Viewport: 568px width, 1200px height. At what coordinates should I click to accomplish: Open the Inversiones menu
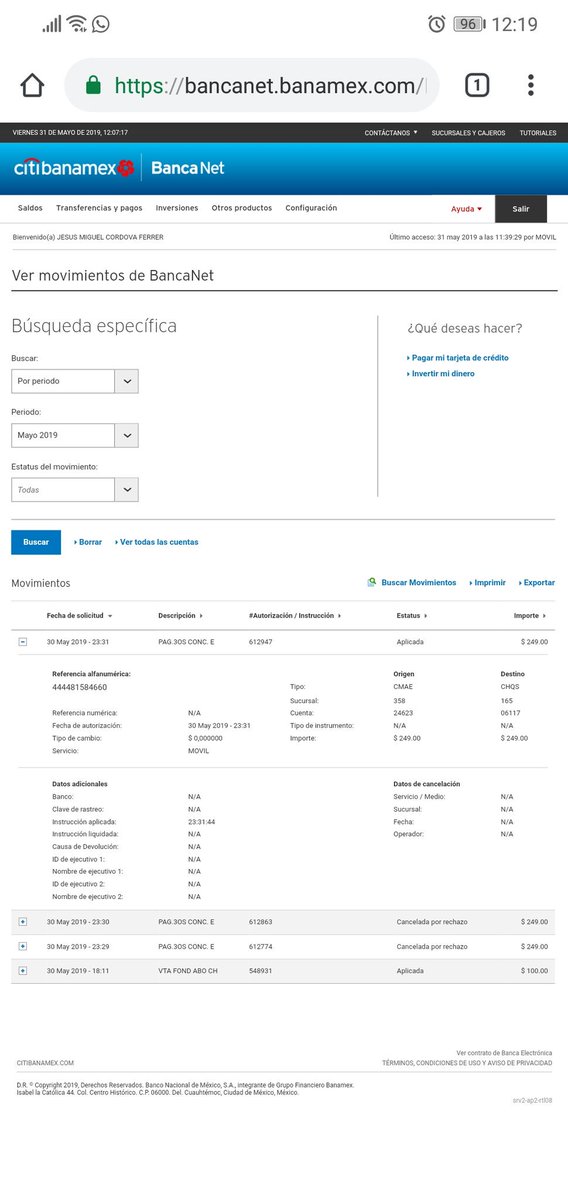click(177, 208)
